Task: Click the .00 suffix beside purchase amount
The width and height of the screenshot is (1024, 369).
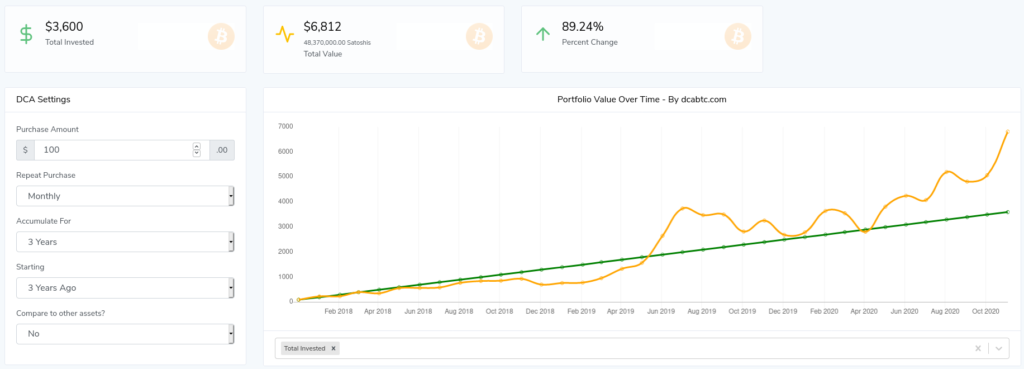Action: [222, 150]
